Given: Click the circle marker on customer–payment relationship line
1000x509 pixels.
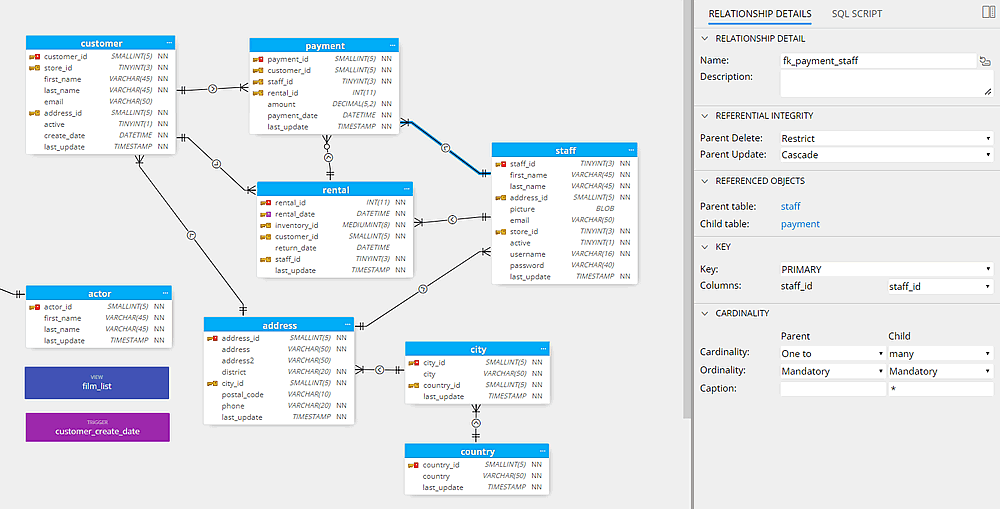Looking at the screenshot, I should (213, 89).
